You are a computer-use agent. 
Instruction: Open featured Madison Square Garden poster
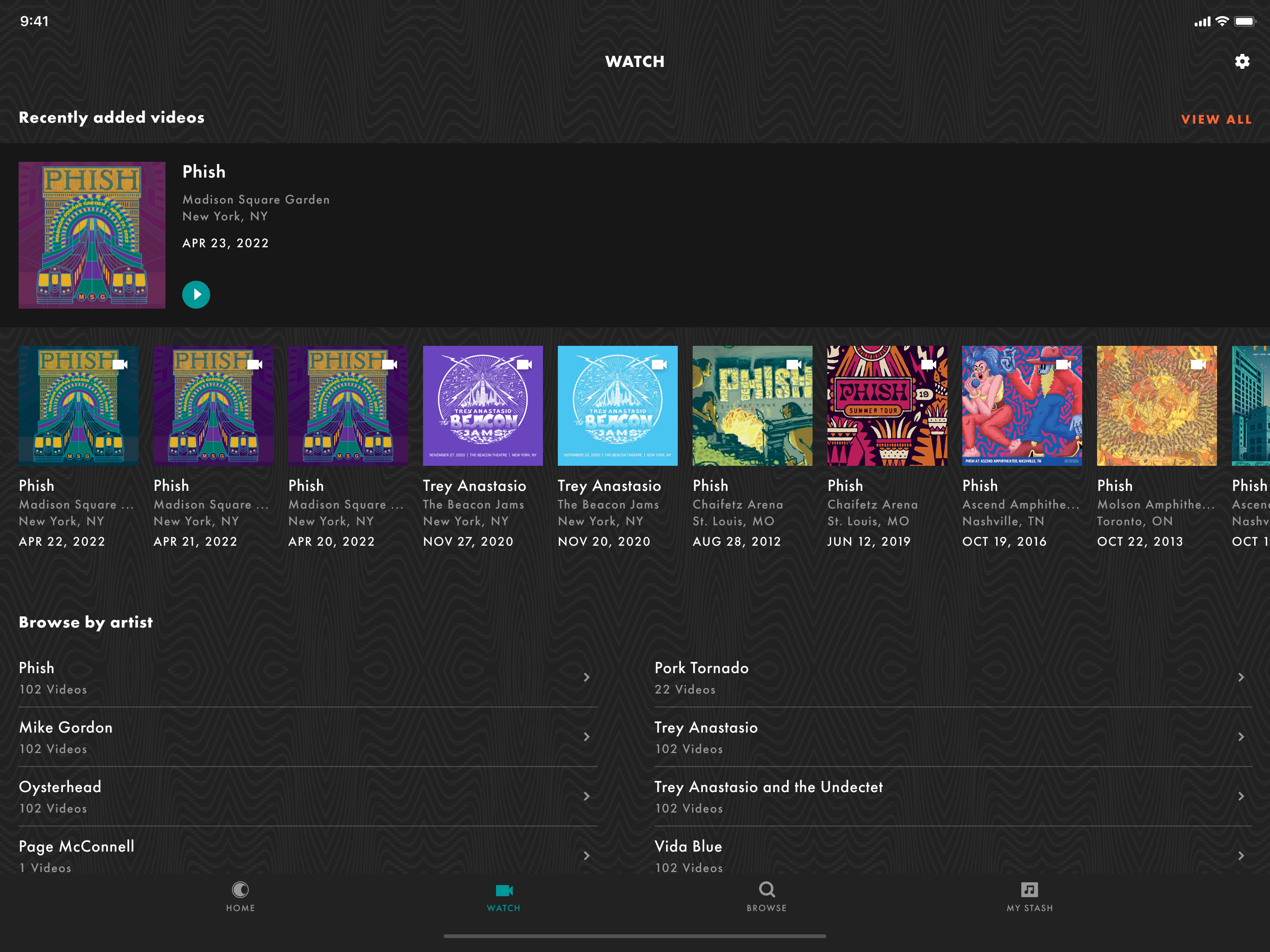click(x=92, y=235)
